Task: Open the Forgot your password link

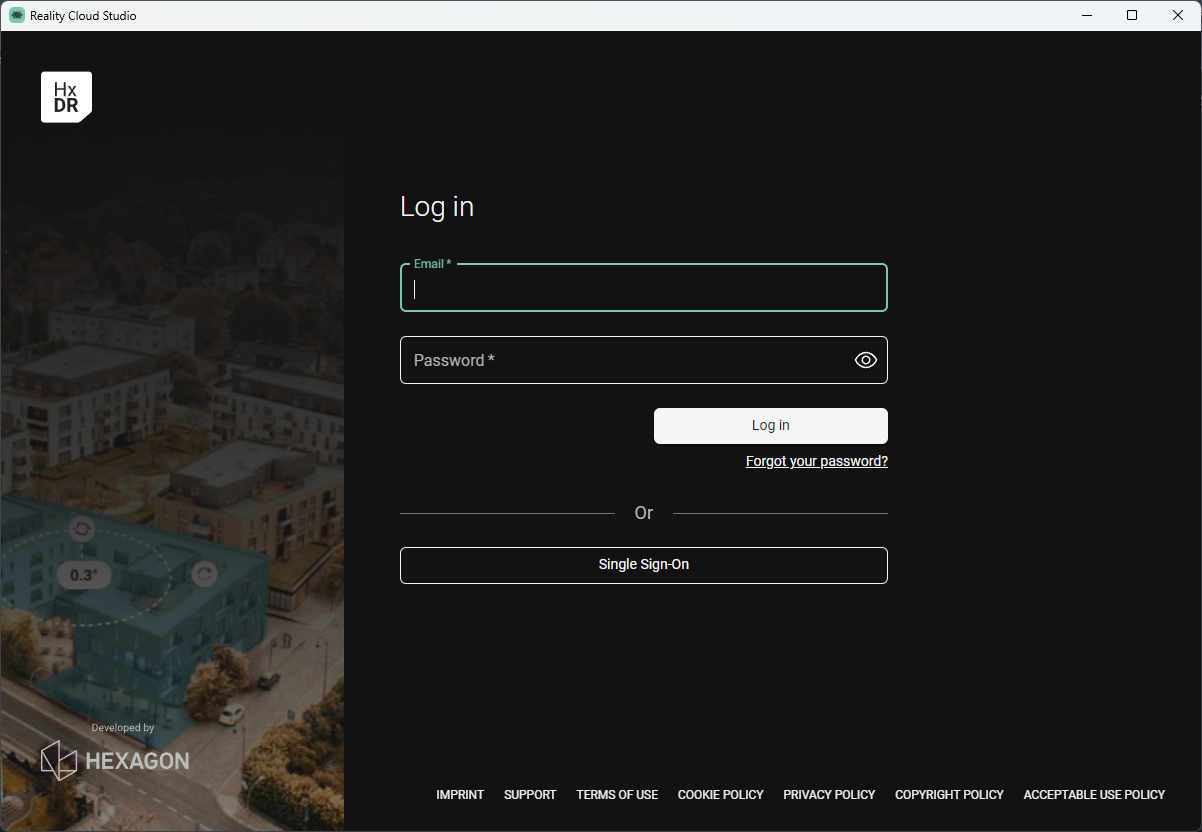Action: coord(816,461)
